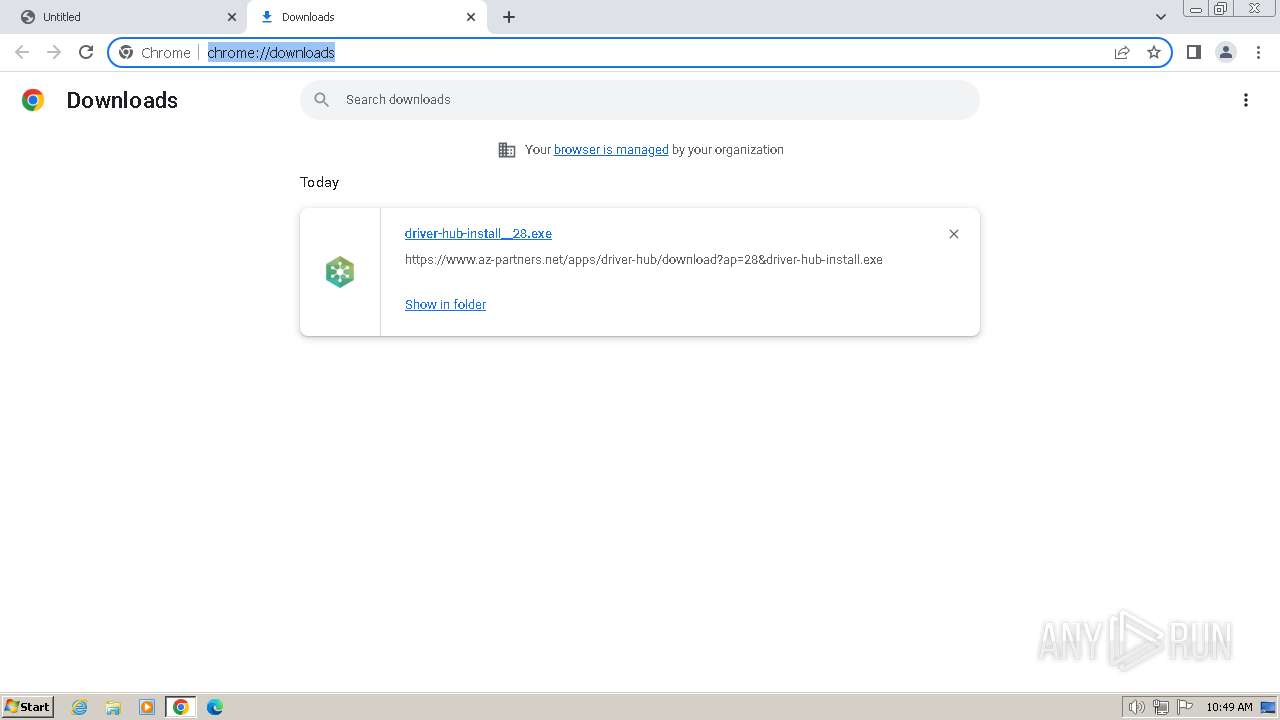Click the Chrome taskbar icon
Viewport: 1280px width, 720px height.
[181, 707]
